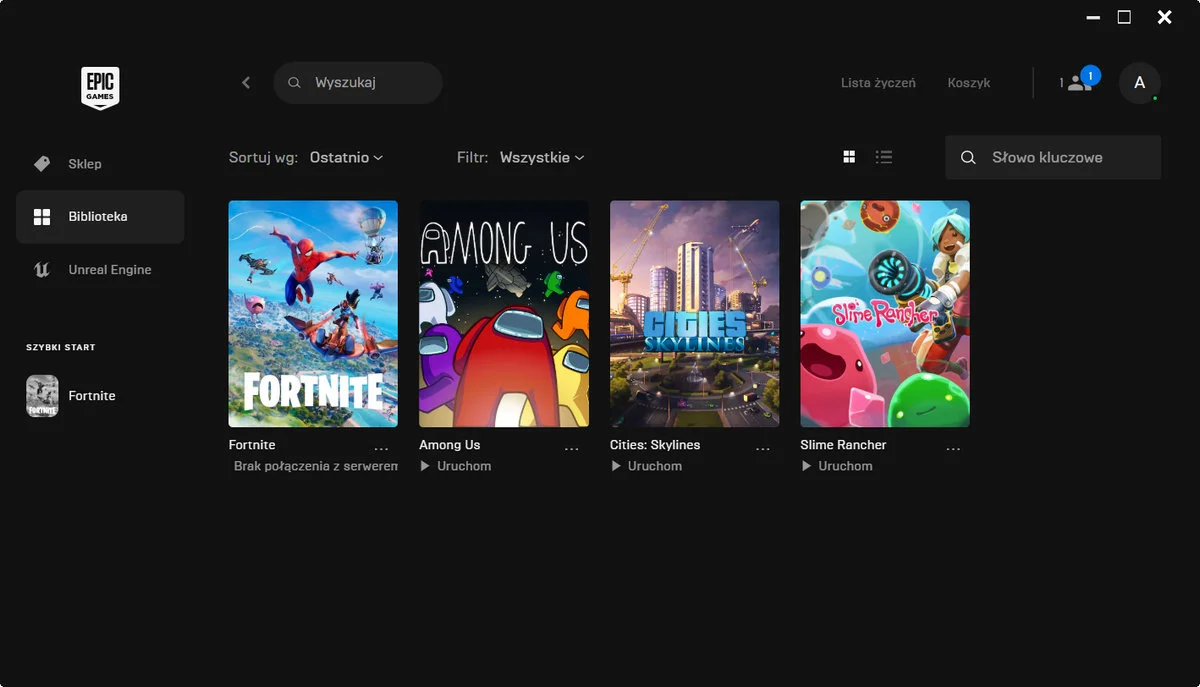Screen dimensions: 1200x687
Task: Open options menu for Cities: Skylines
Action: pyautogui.click(x=763, y=449)
